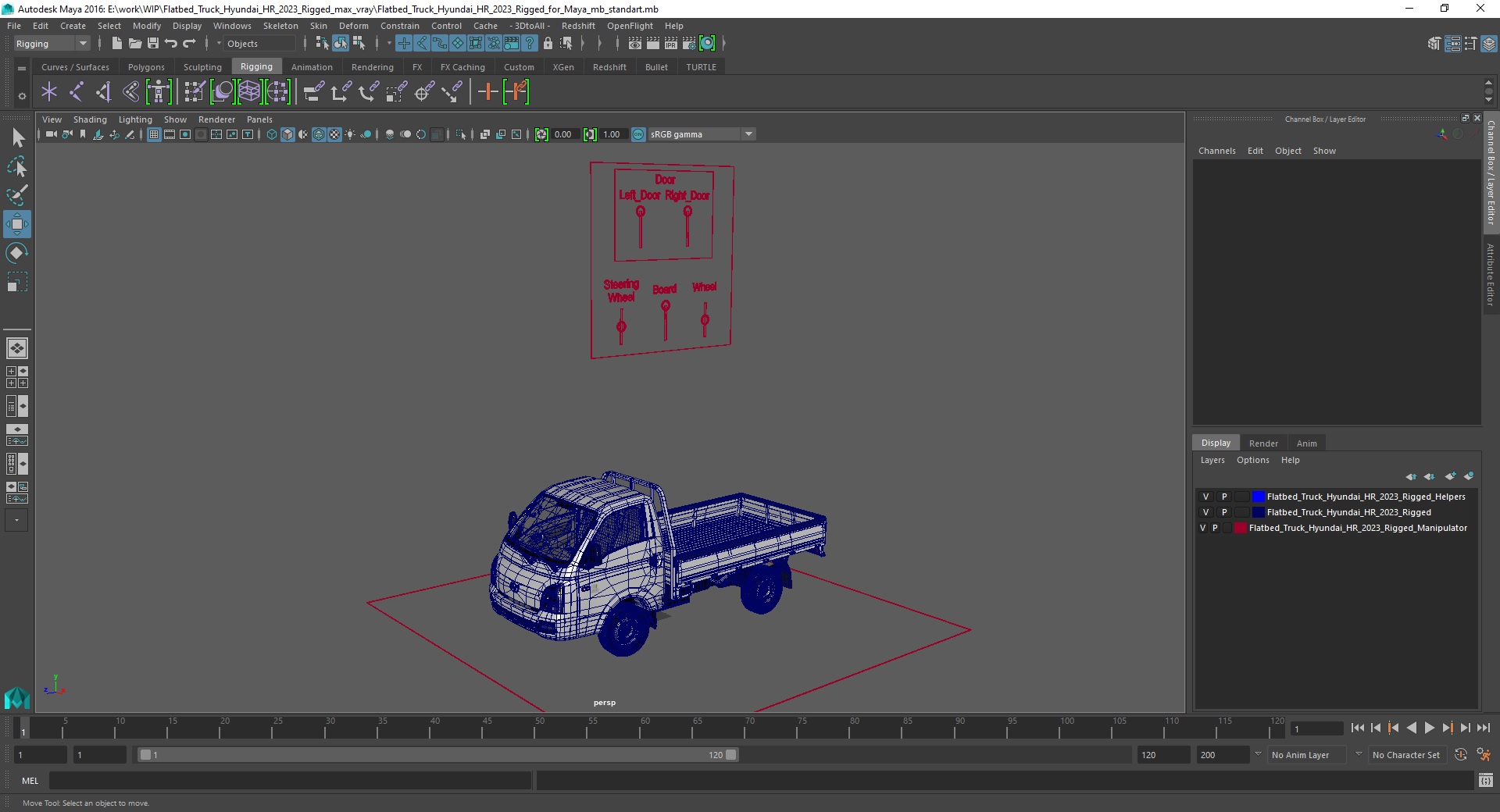
Task: Click Create Layer From Selected icon
Action: point(1469,476)
